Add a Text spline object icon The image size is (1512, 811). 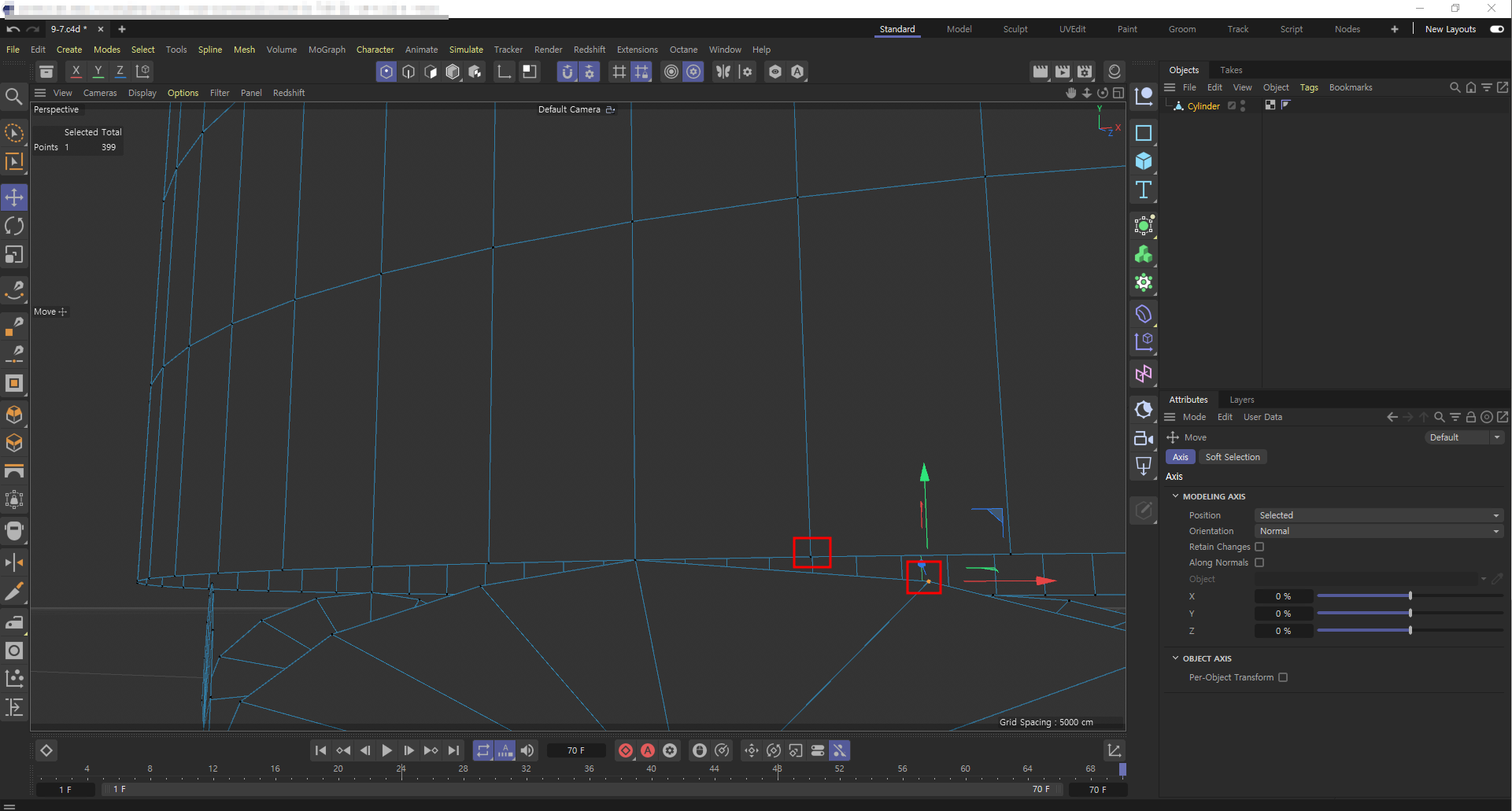click(1144, 190)
